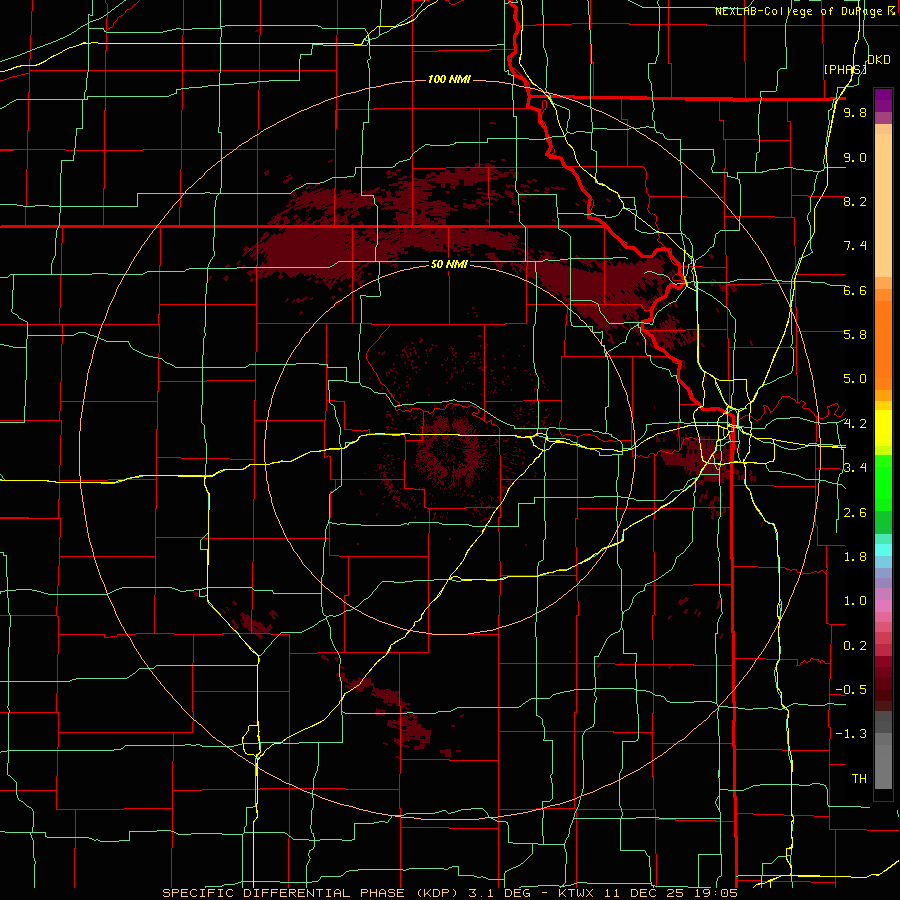Click the DKD label above the color scale
The width and height of the screenshot is (900, 900).
[879, 60]
